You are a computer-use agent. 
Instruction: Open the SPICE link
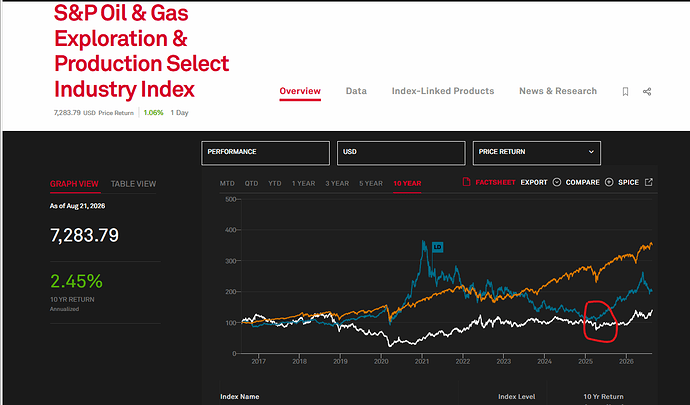coord(628,182)
